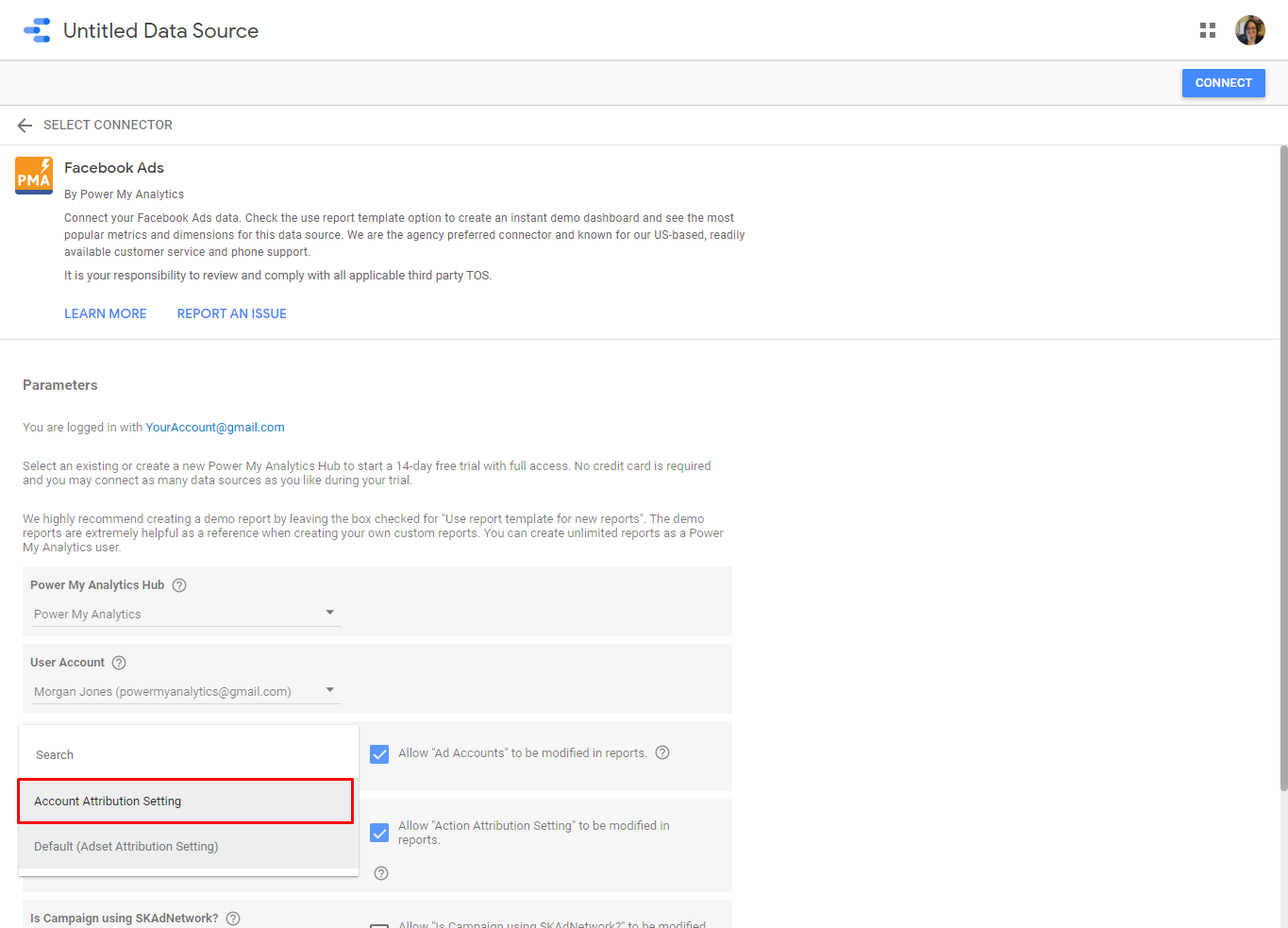The image size is (1288, 928).
Task: Uncheck Allow "Ad Accounts" to be modified checkbox
Action: [379, 754]
